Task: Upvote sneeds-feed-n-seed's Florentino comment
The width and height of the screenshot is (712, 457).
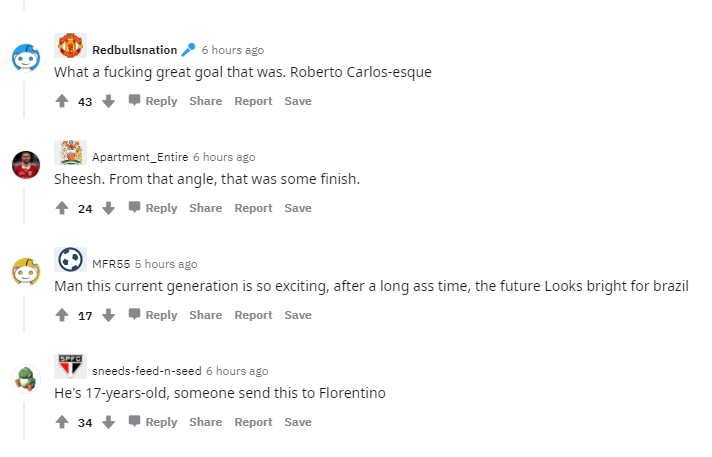Action: click(62, 422)
